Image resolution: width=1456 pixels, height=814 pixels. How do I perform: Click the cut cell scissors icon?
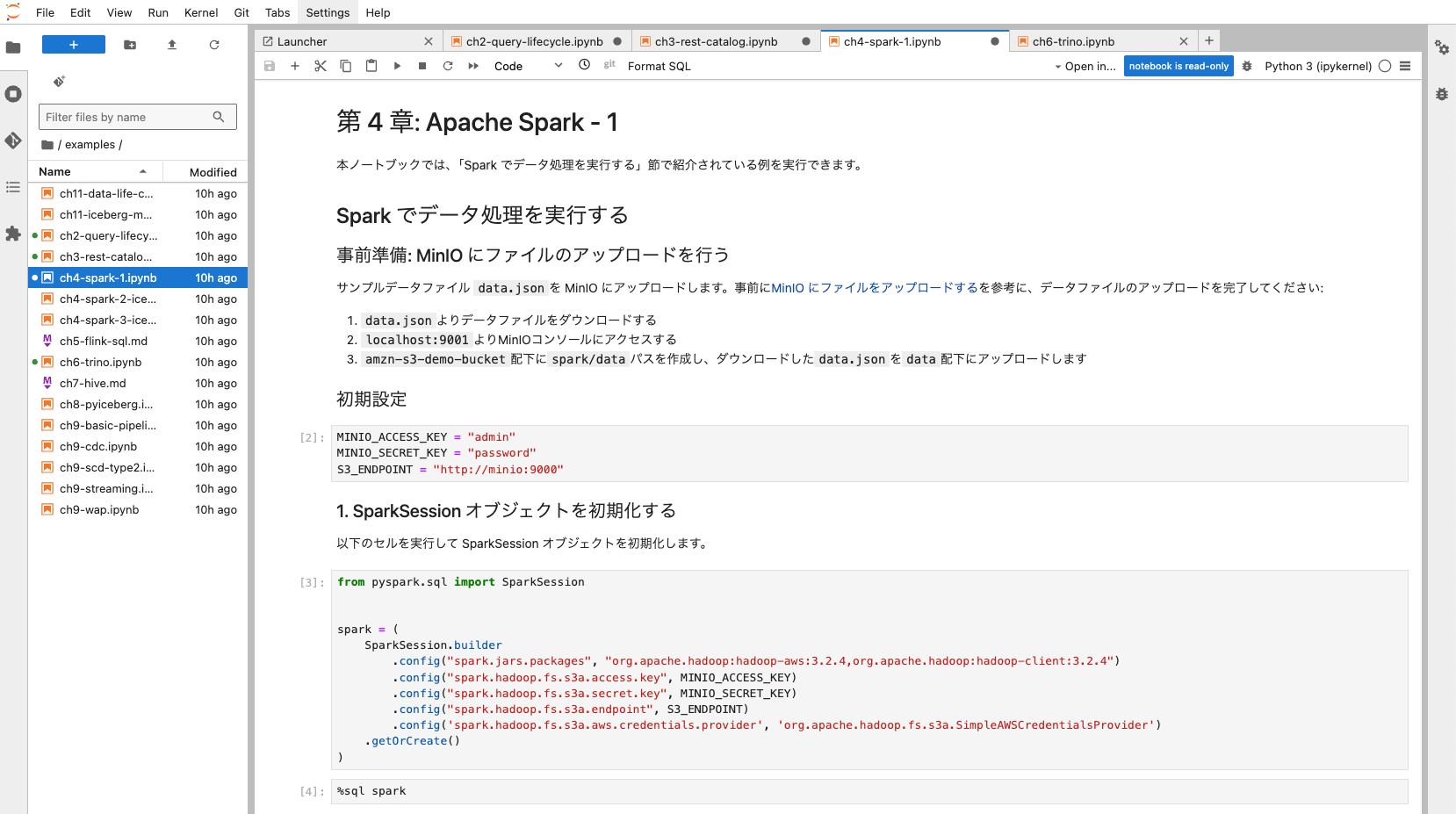pyautogui.click(x=321, y=66)
